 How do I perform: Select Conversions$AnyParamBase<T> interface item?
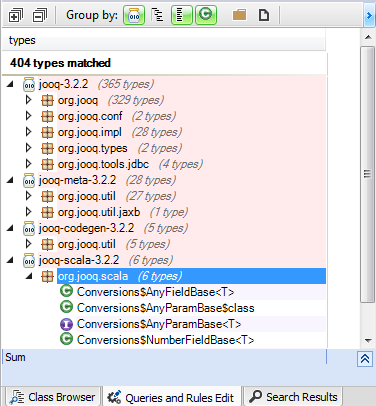click(159, 324)
